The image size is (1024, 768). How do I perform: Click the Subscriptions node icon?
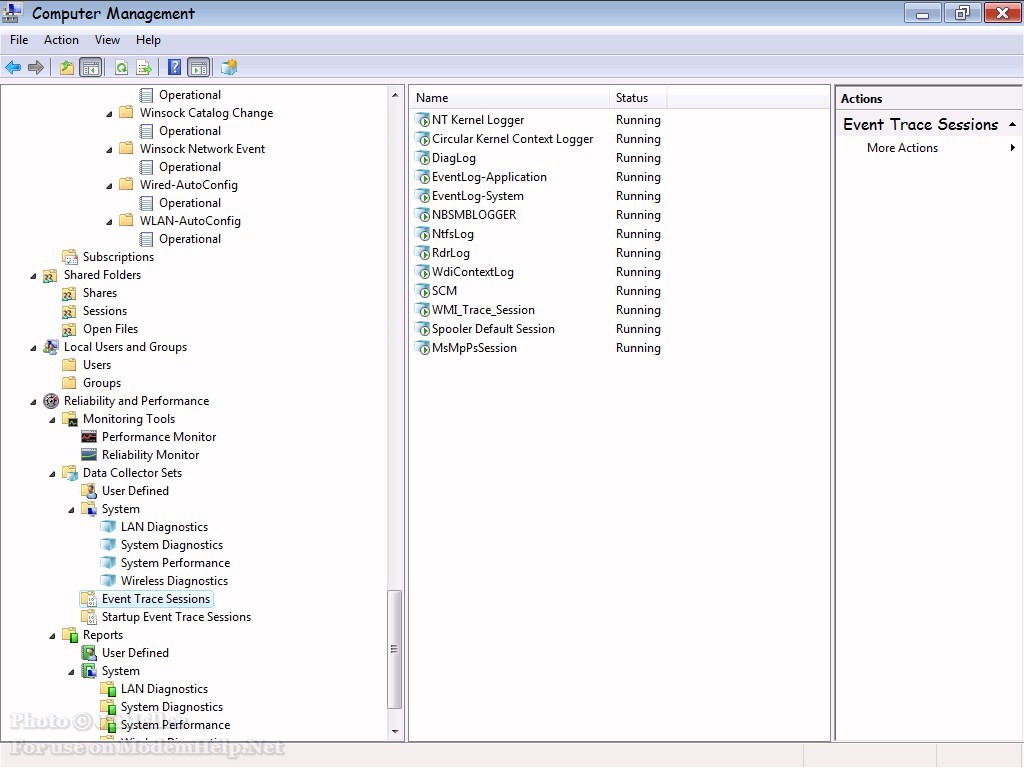coord(70,257)
